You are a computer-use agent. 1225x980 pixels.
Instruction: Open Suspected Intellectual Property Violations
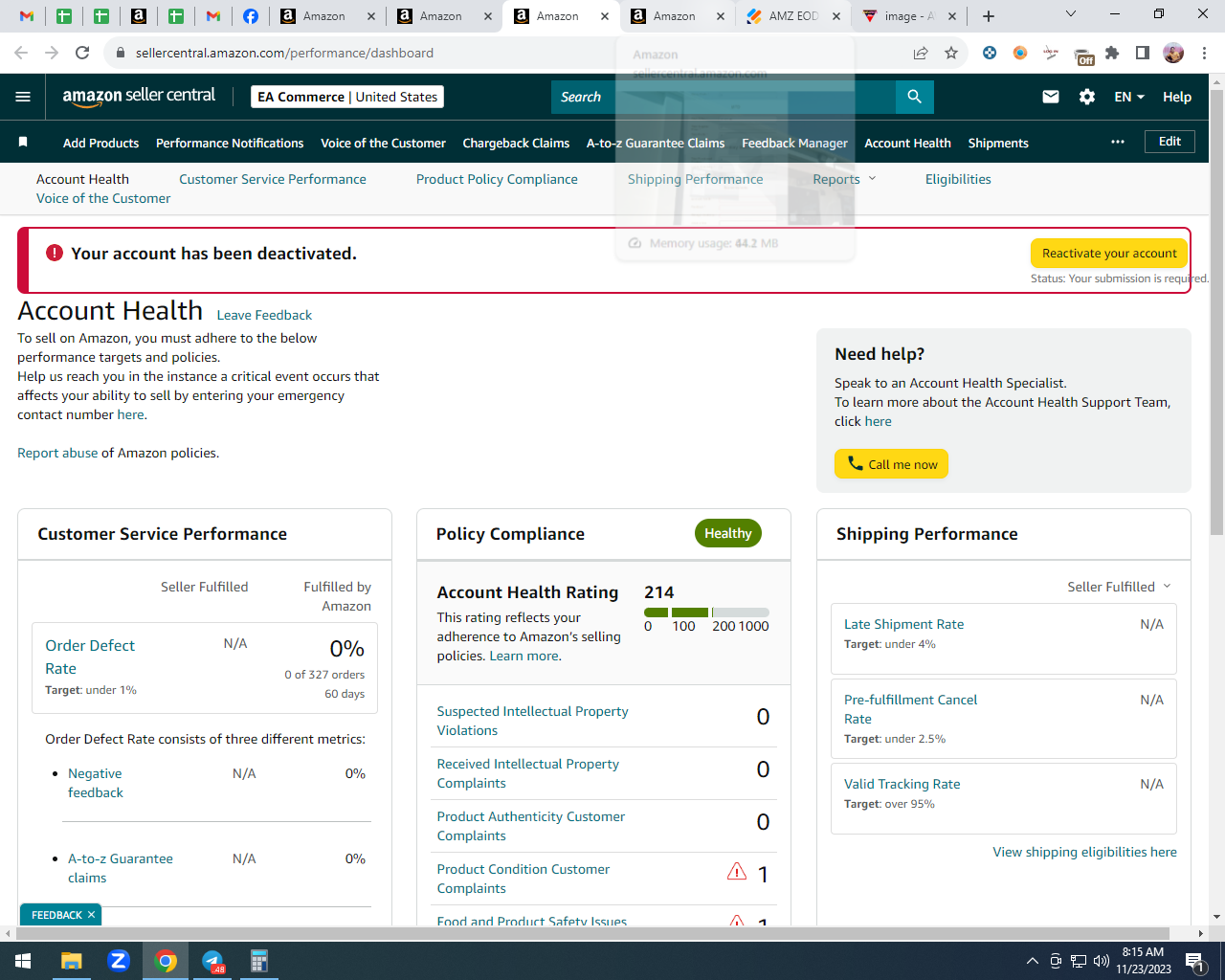(532, 721)
